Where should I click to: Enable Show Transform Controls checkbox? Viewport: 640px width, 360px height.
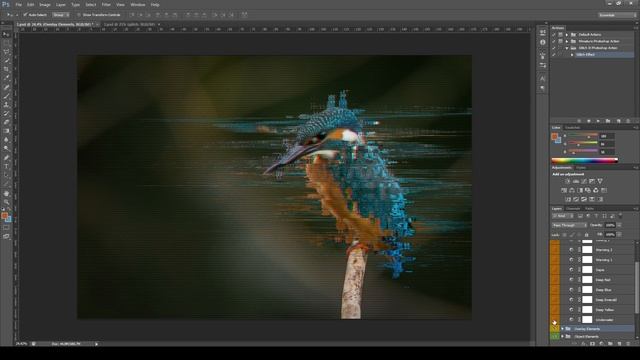[79, 15]
